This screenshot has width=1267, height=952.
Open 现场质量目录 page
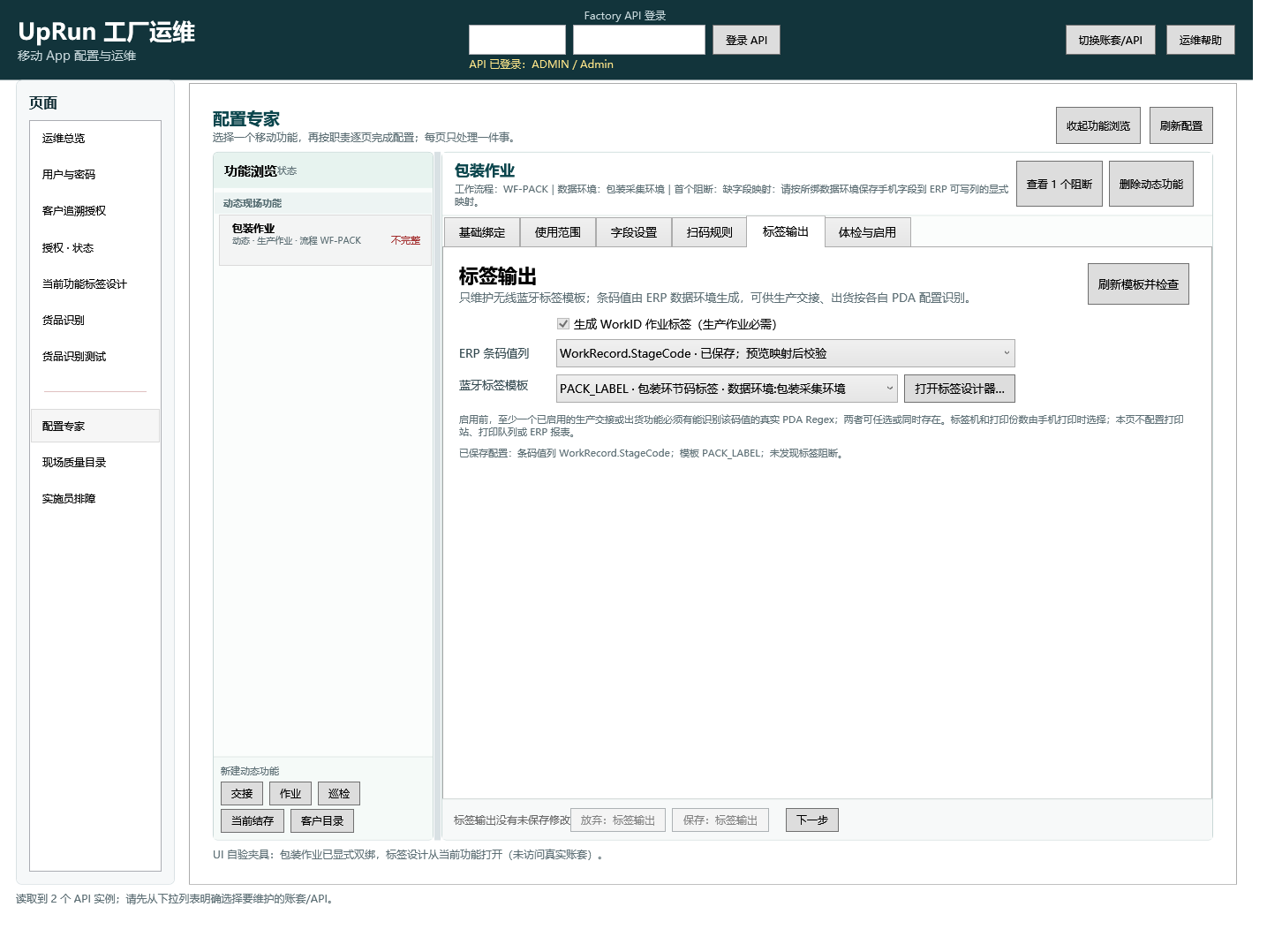click(x=95, y=463)
